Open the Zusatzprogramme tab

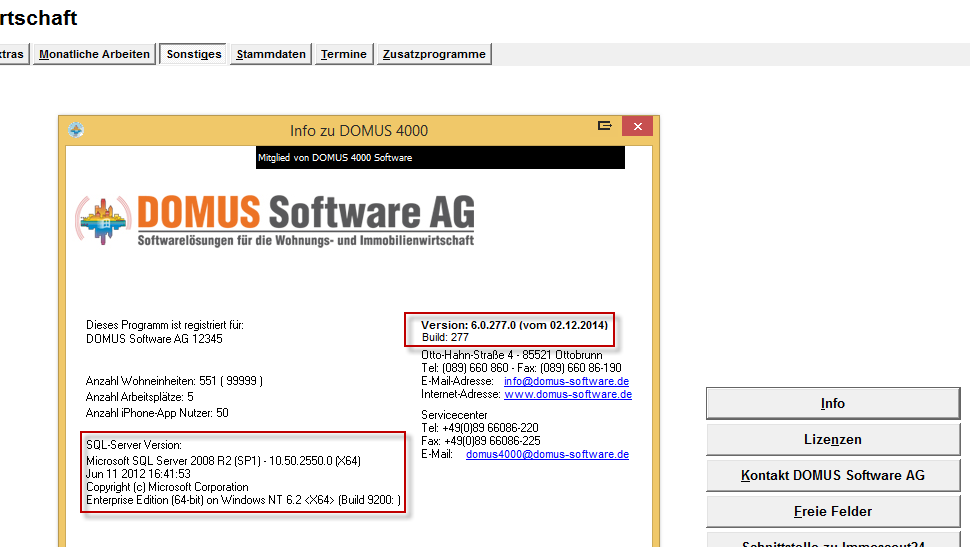(434, 54)
